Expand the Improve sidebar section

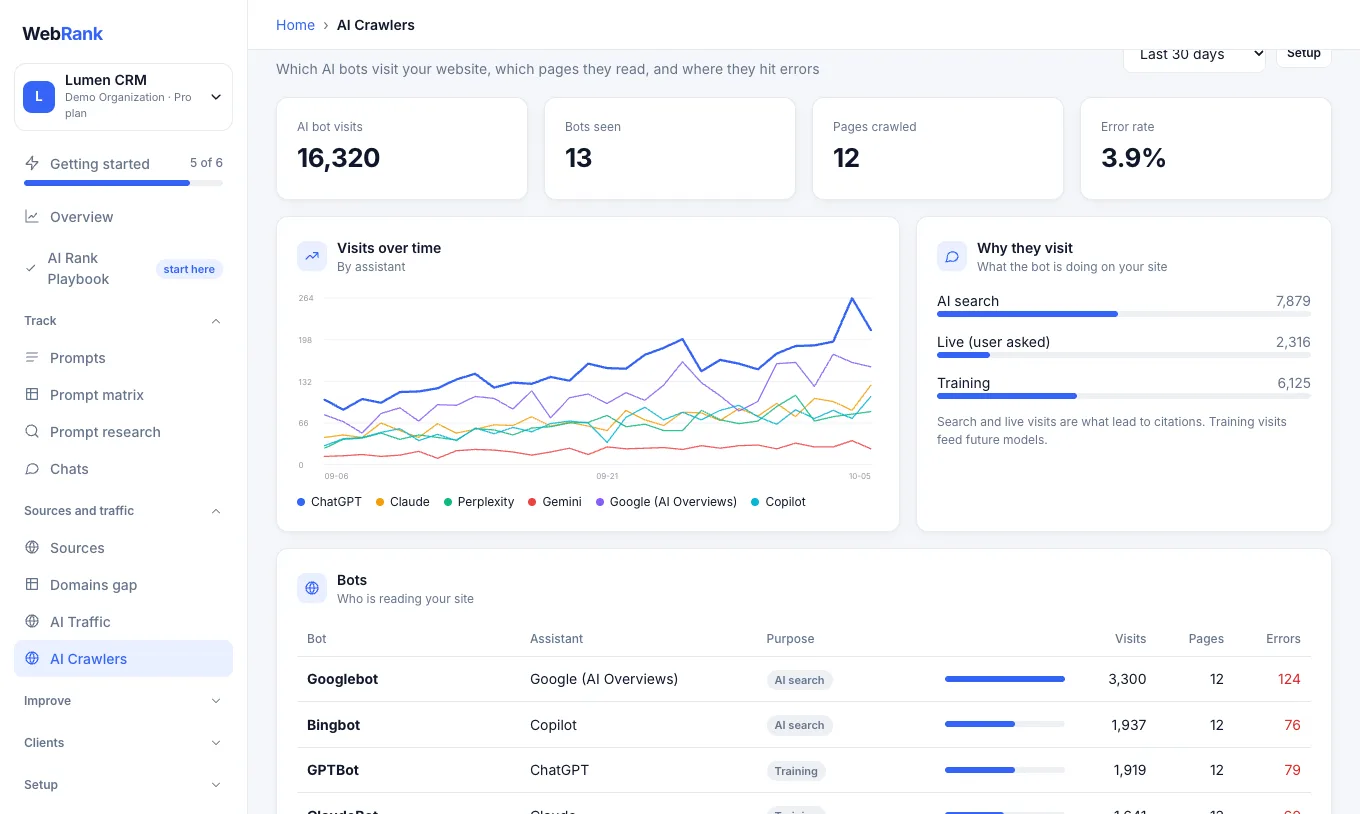(x=123, y=701)
